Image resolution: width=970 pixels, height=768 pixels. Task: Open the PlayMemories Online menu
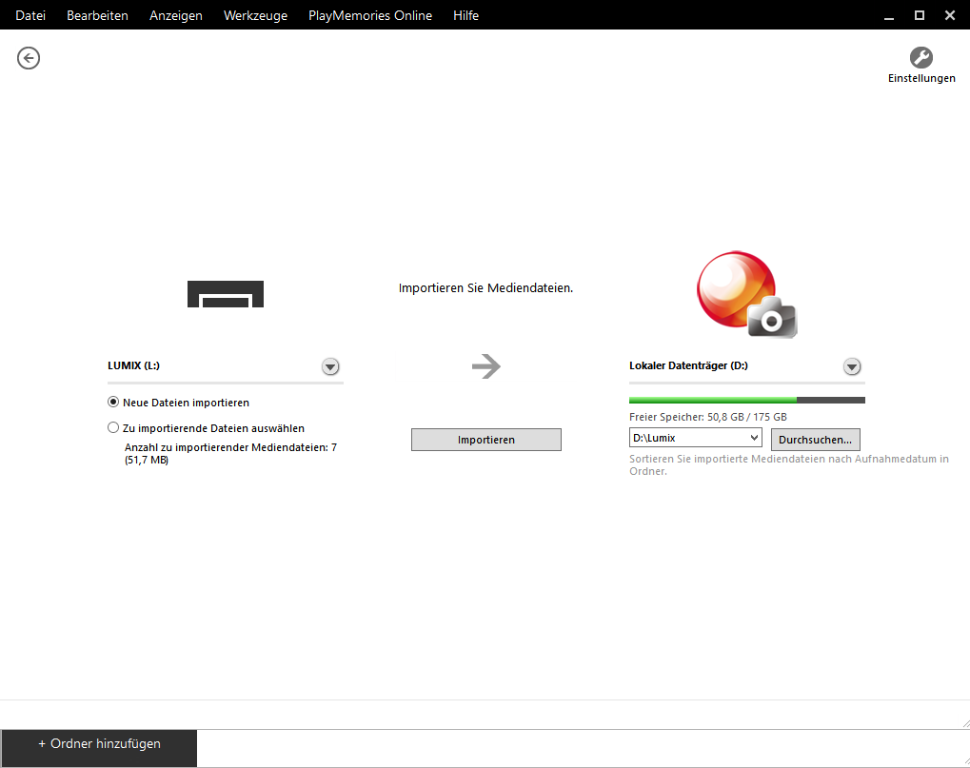coord(370,15)
